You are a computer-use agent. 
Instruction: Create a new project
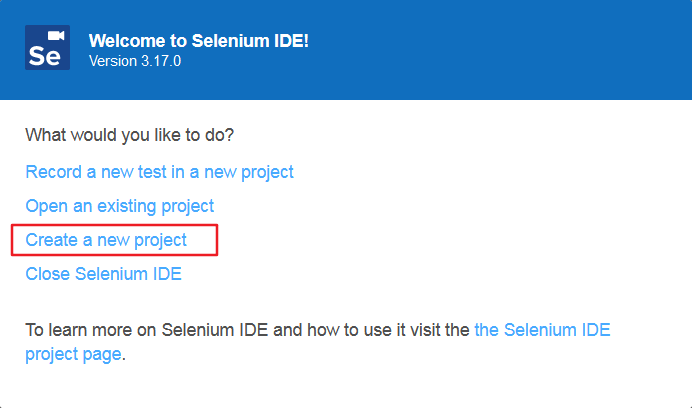pos(106,240)
